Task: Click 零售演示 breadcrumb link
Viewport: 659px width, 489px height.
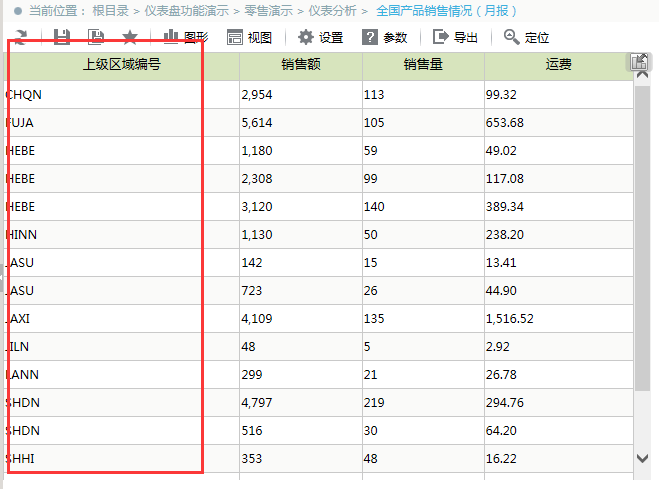Action: click(269, 11)
